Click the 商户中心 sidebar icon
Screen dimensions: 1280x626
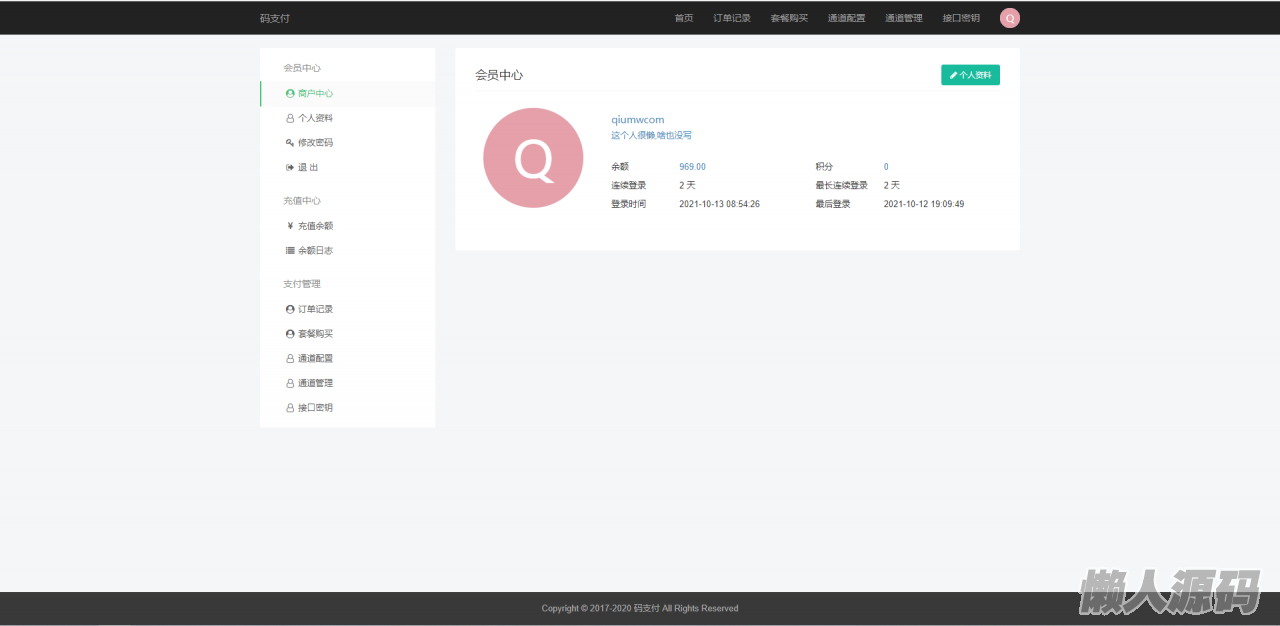(x=290, y=94)
